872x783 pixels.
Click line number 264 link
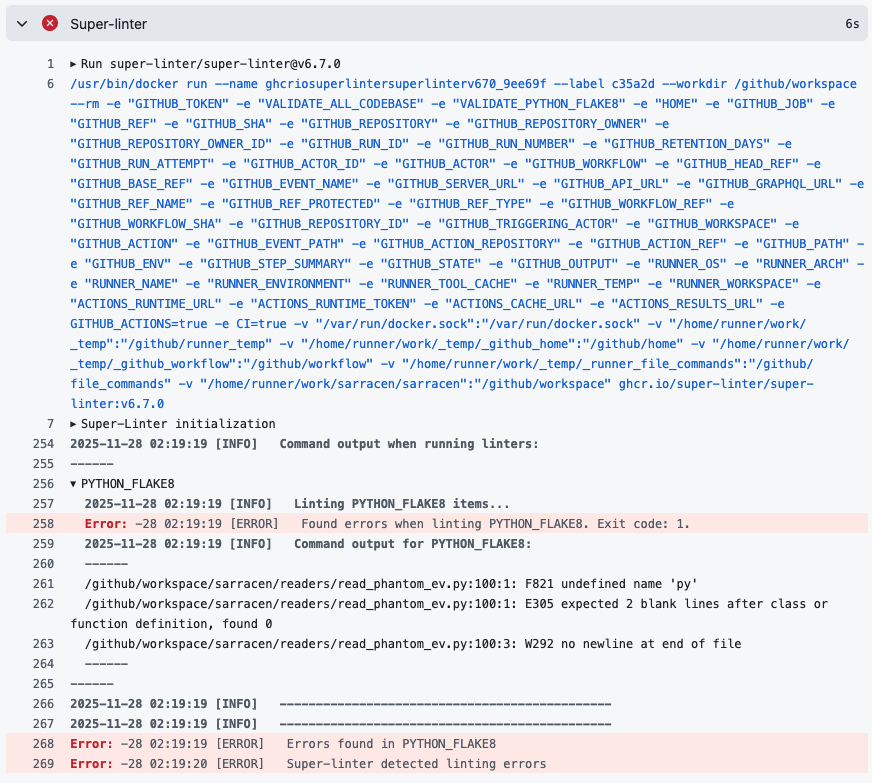(43, 665)
